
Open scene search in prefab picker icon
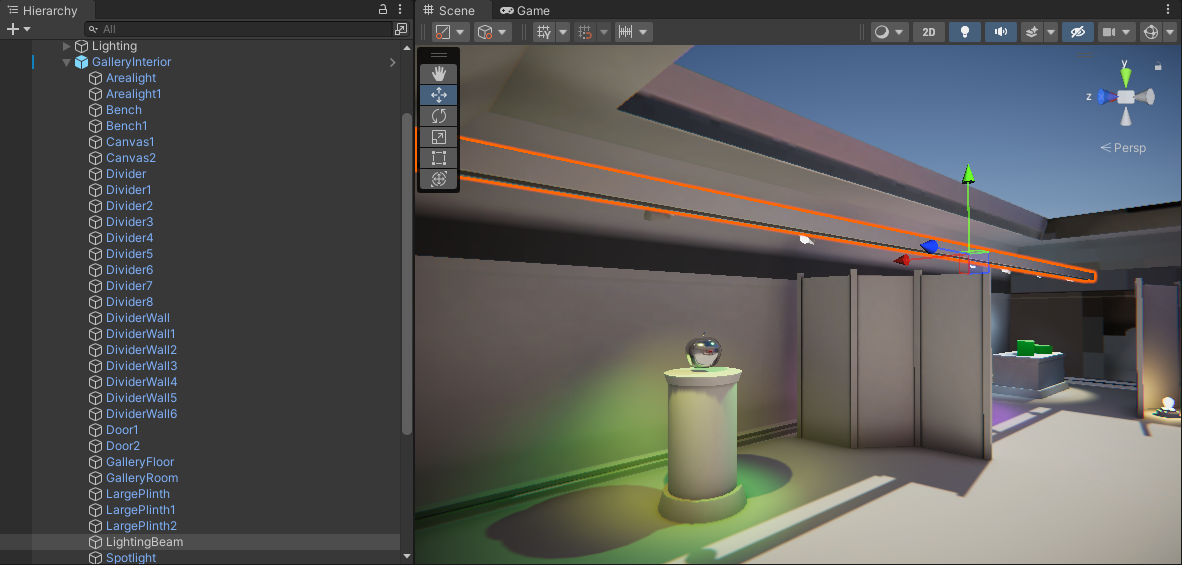click(400, 29)
